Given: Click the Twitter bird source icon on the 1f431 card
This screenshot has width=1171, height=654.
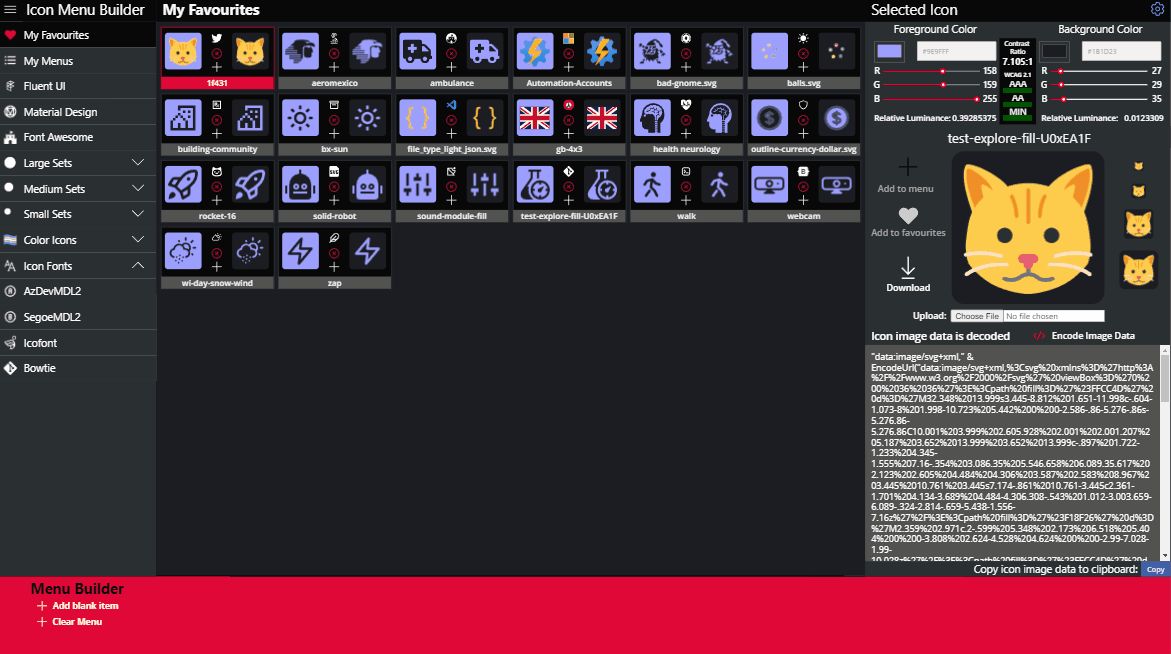Looking at the screenshot, I should coord(217,39).
